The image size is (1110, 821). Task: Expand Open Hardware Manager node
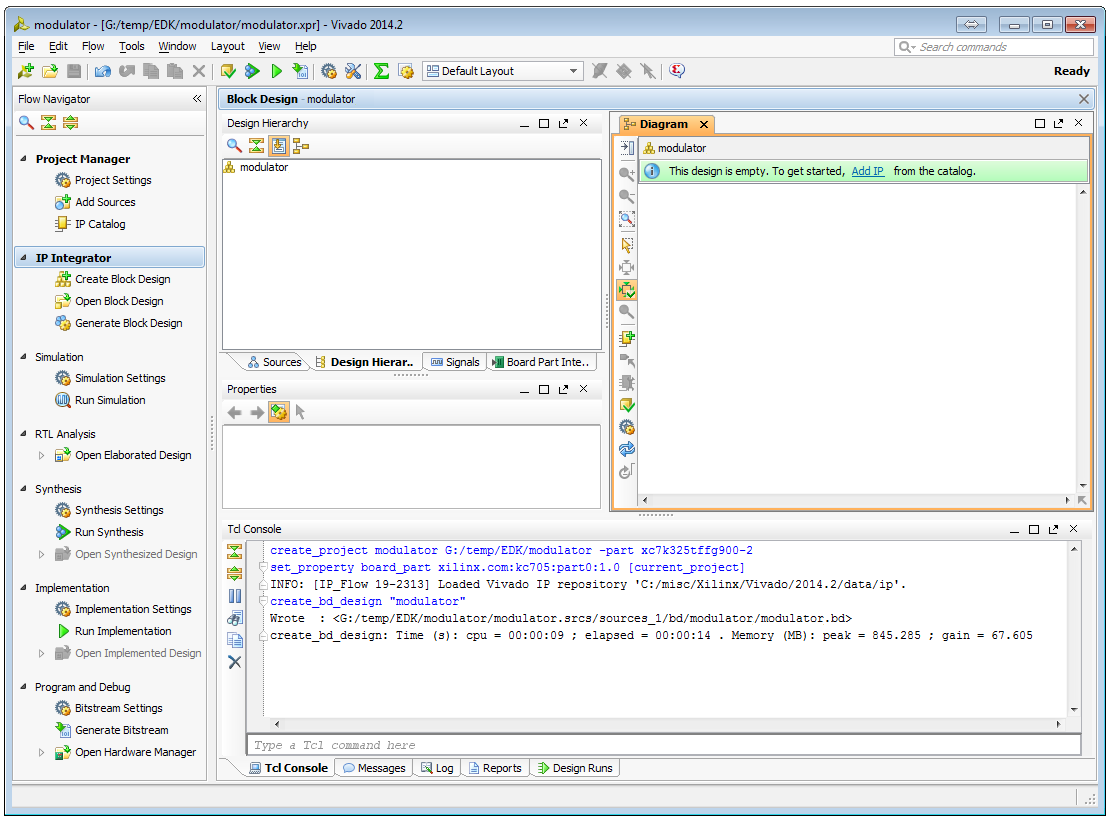tap(41, 752)
